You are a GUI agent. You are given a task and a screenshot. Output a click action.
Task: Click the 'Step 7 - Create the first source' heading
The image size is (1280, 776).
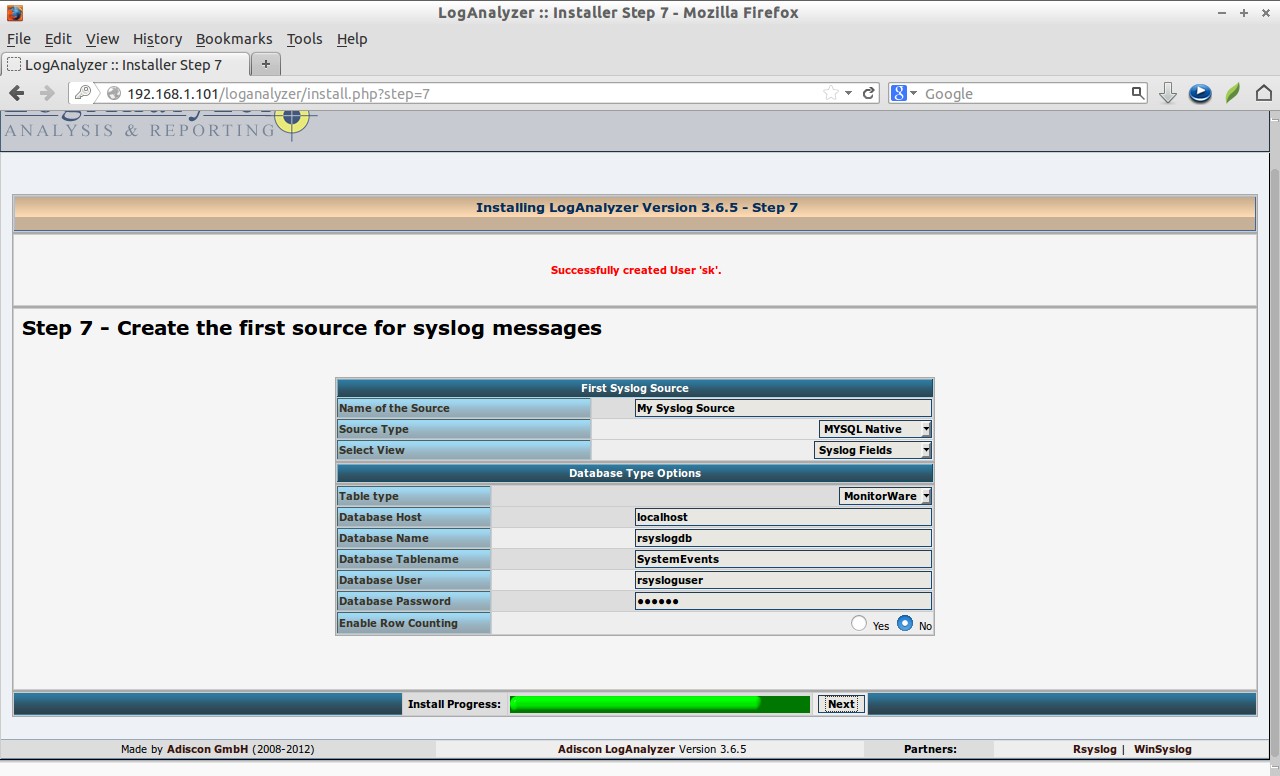pos(312,328)
